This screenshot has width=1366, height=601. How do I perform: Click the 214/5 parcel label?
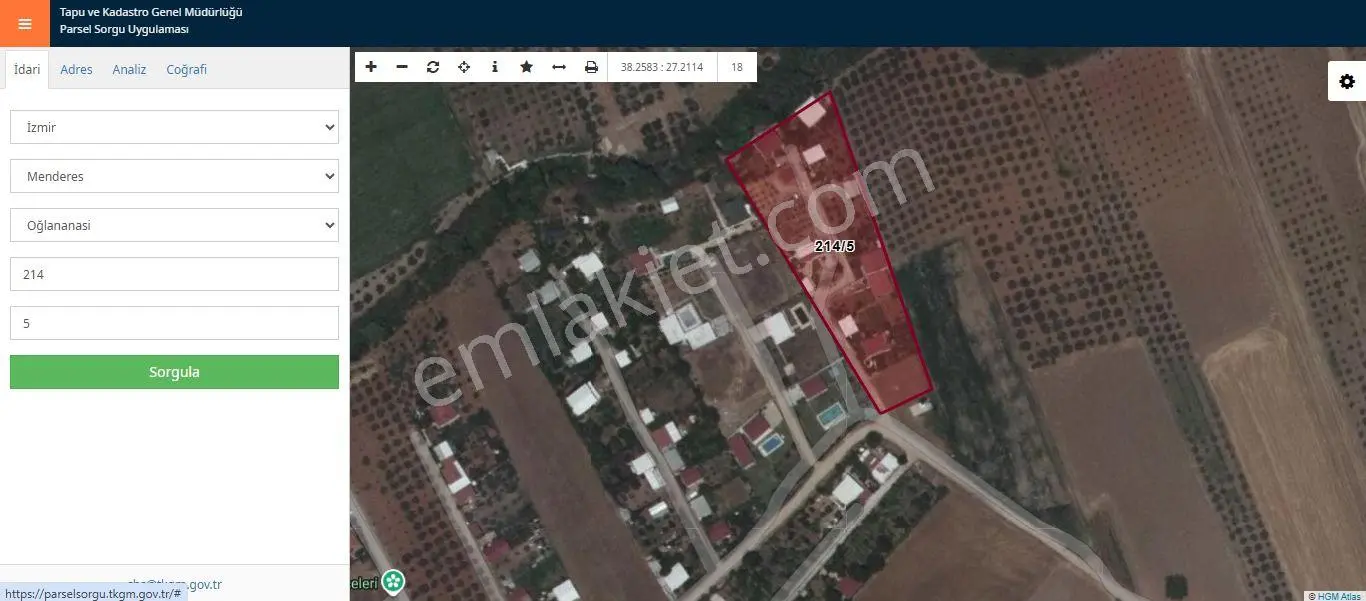click(834, 246)
